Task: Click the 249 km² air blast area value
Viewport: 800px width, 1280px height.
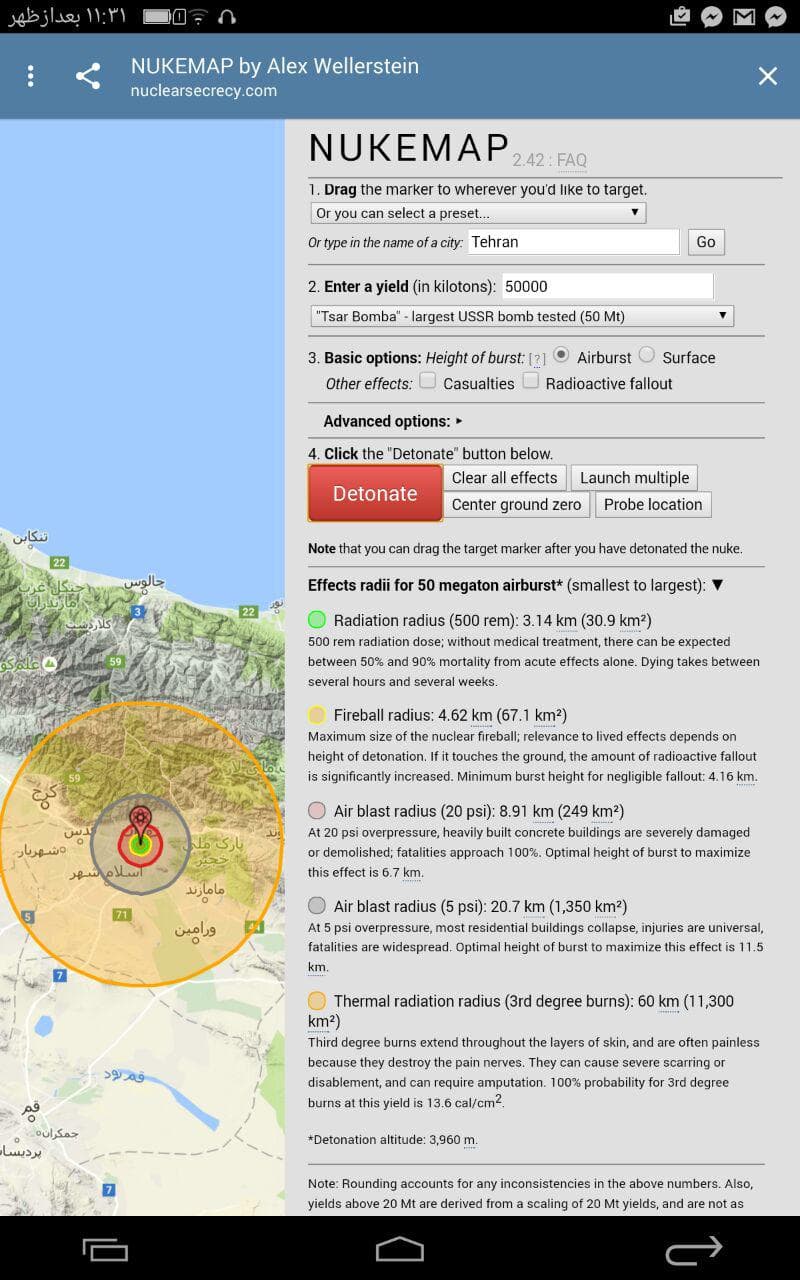Action: [591, 812]
